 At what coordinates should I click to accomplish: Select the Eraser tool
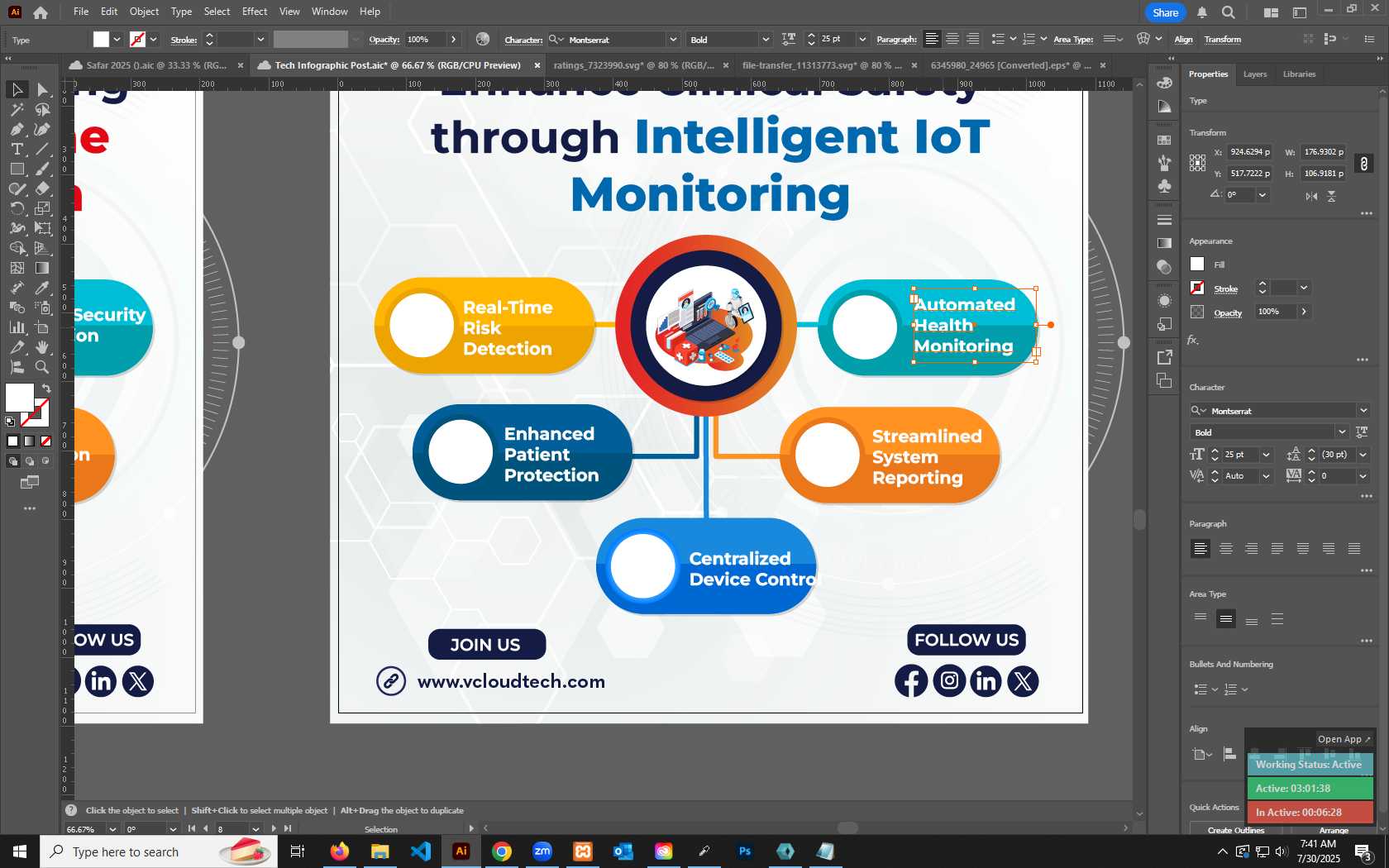(42, 188)
